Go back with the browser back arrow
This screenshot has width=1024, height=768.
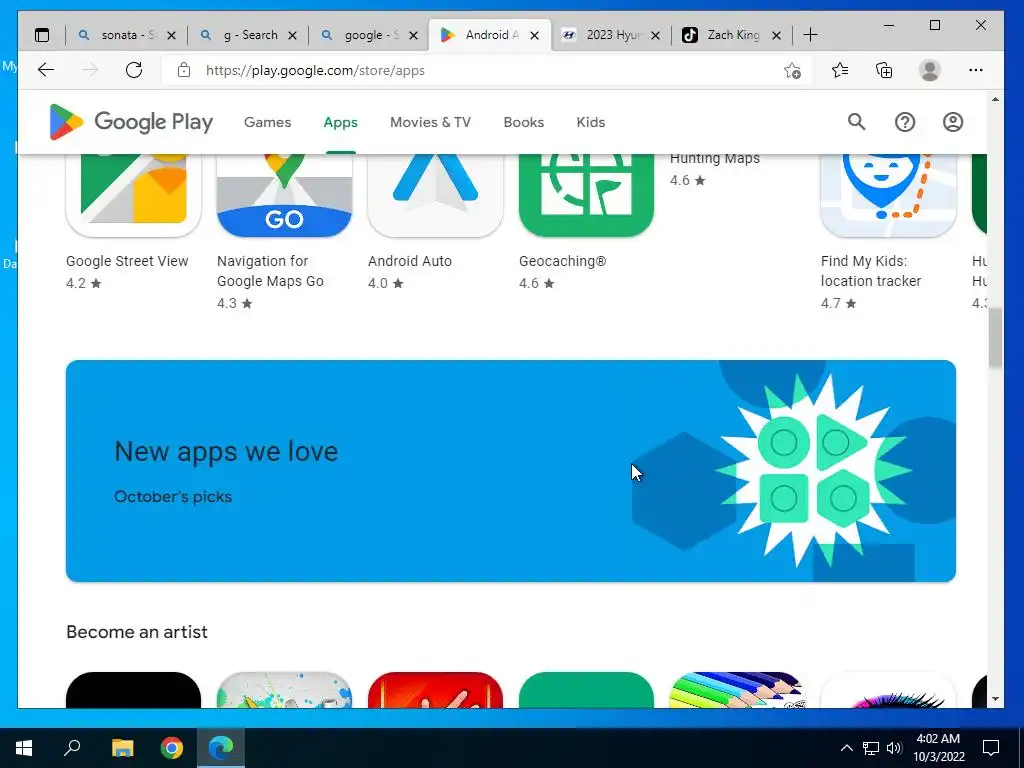(x=46, y=70)
